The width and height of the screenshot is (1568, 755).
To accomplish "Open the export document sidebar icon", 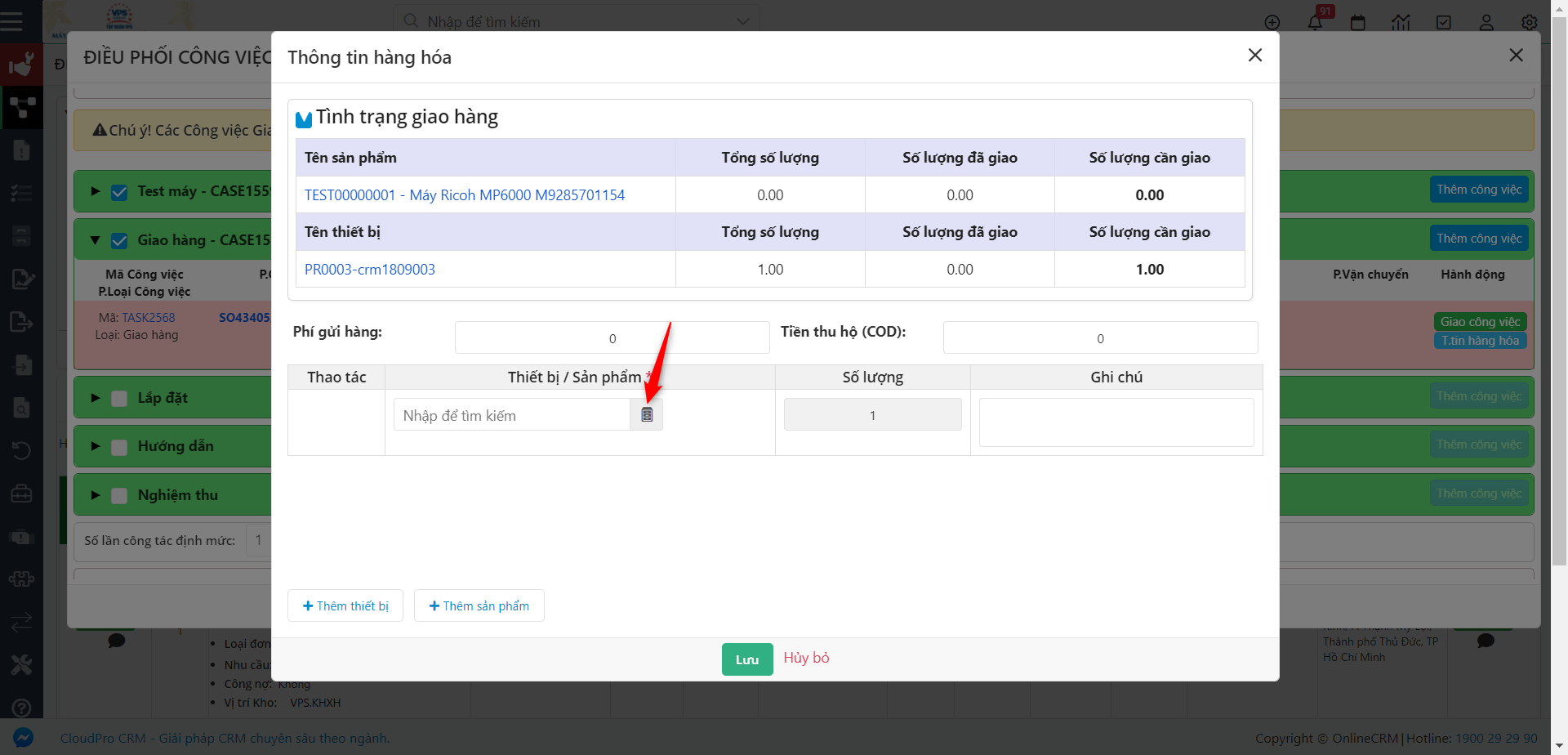I will (x=21, y=322).
